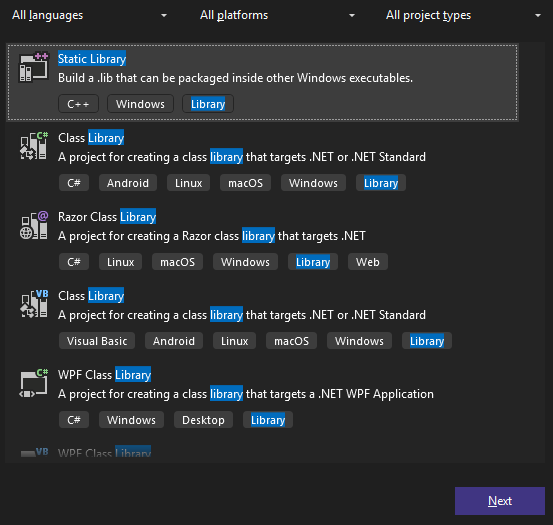The image size is (553, 525).
Task: Click the Android tag on C# Class Library
Action: coord(128,183)
